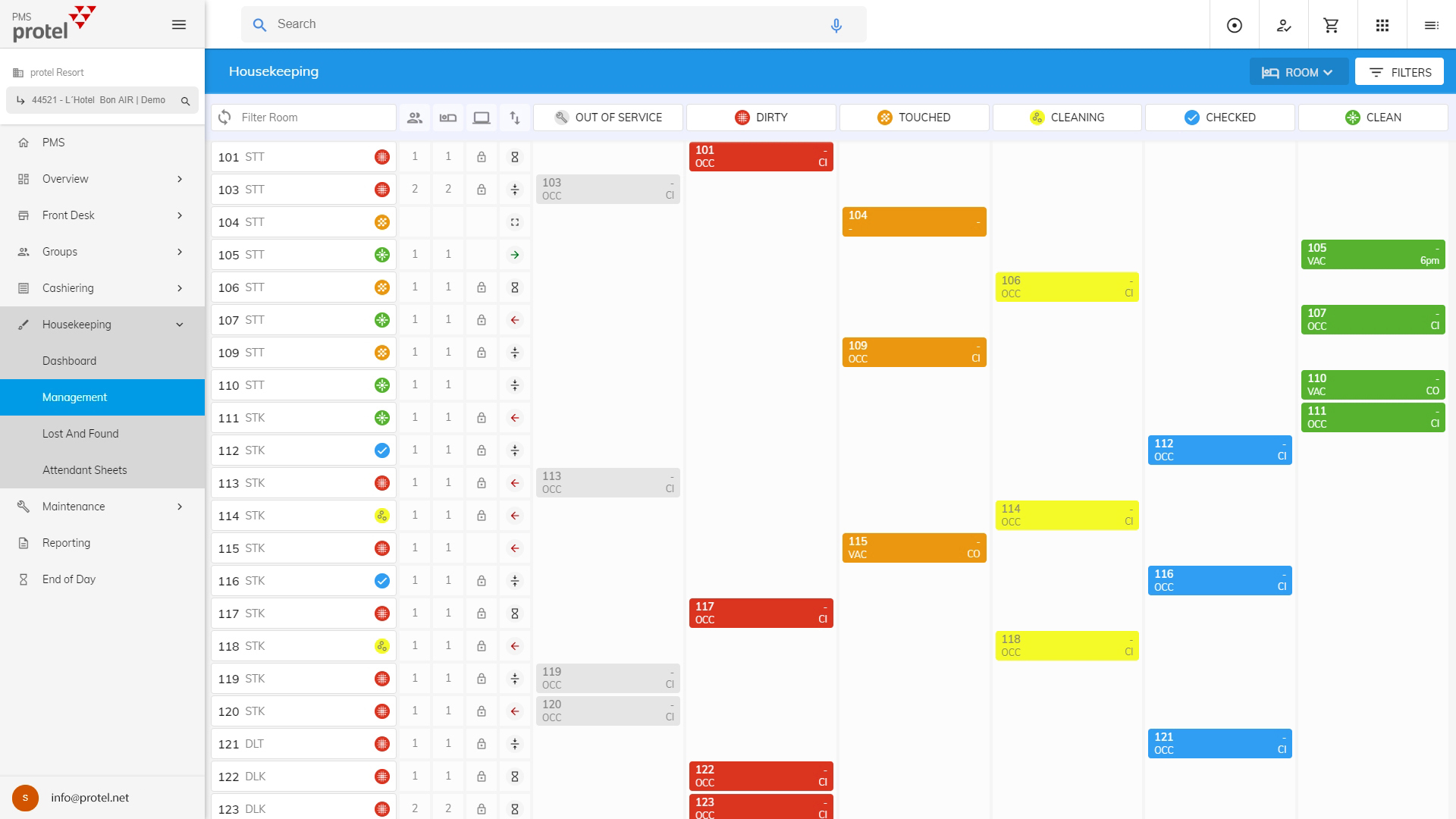
Task: Toggle the hamburger sidebar menu
Action: click(179, 25)
